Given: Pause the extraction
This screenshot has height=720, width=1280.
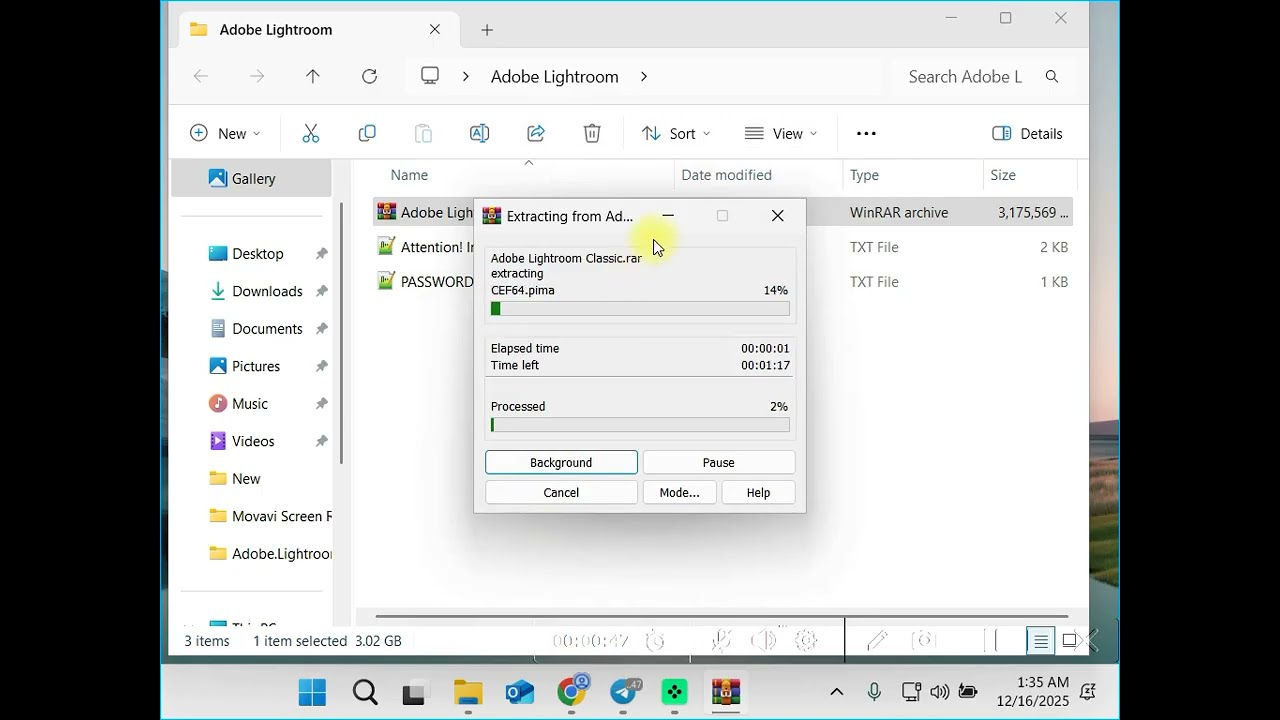Looking at the screenshot, I should (719, 462).
